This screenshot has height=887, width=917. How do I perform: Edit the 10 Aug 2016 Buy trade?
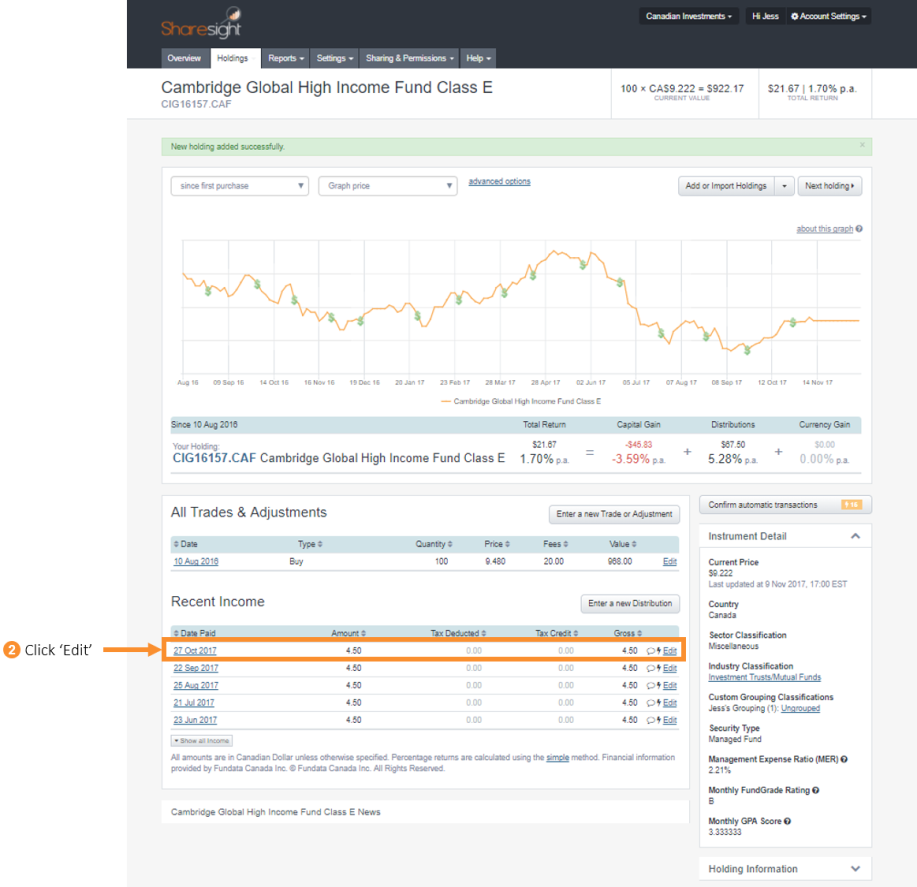click(x=670, y=561)
